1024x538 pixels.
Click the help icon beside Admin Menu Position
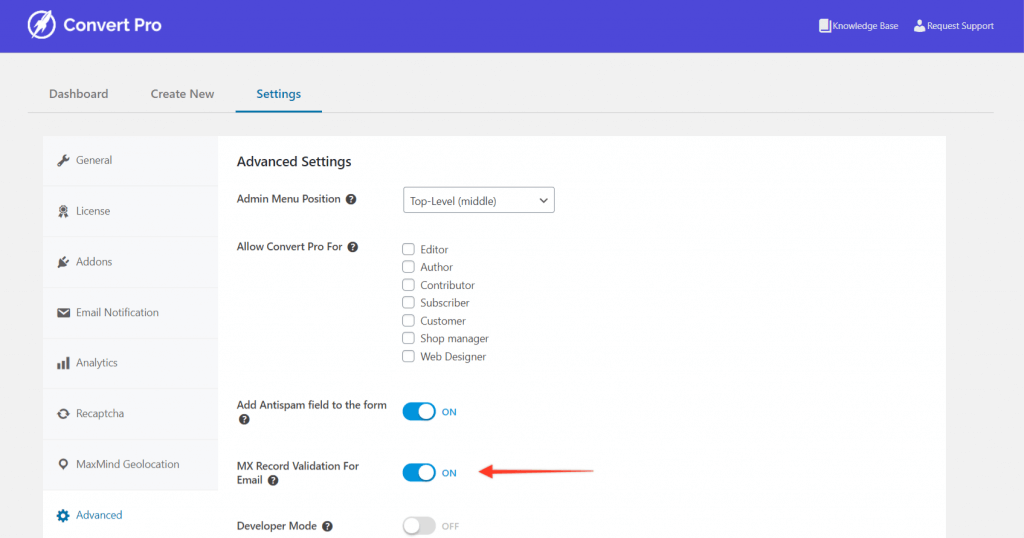(351, 199)
